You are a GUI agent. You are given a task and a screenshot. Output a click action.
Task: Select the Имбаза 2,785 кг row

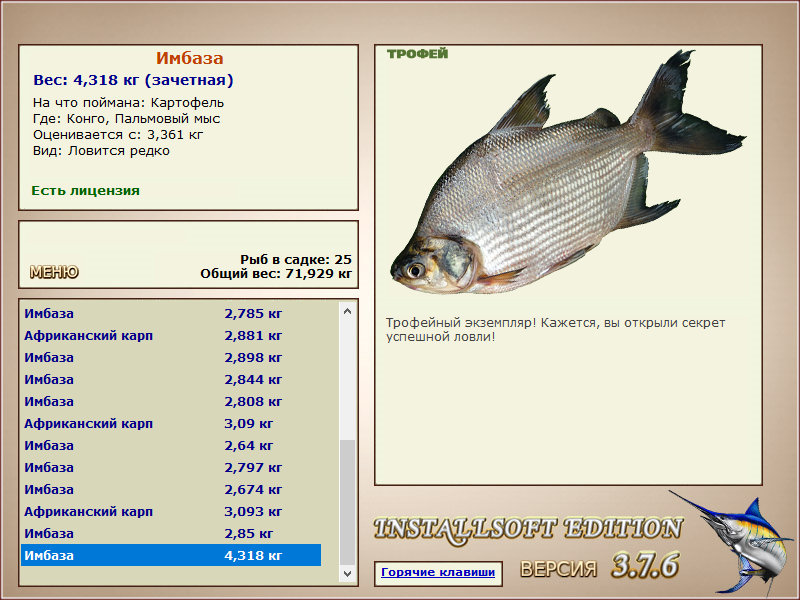171,313
